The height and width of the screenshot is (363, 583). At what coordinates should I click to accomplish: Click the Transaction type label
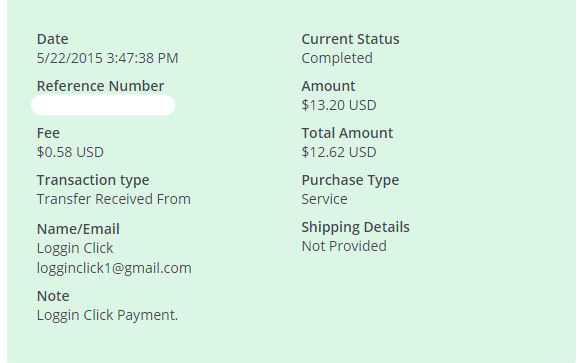(x=93, y=180)
